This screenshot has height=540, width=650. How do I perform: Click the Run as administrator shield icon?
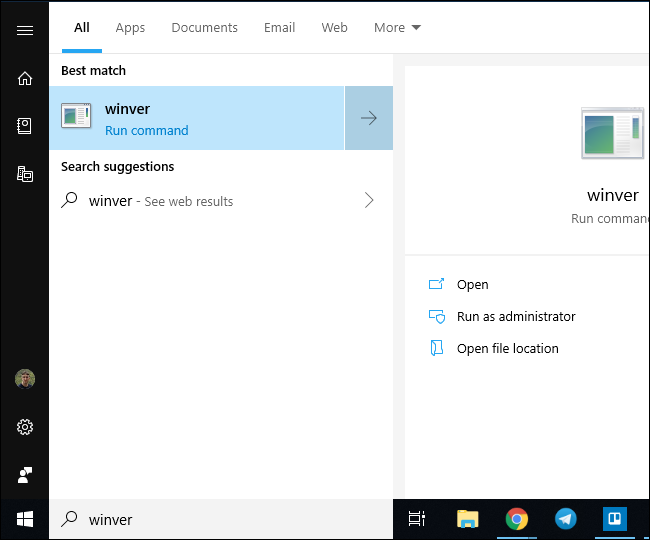pos(437,317)
